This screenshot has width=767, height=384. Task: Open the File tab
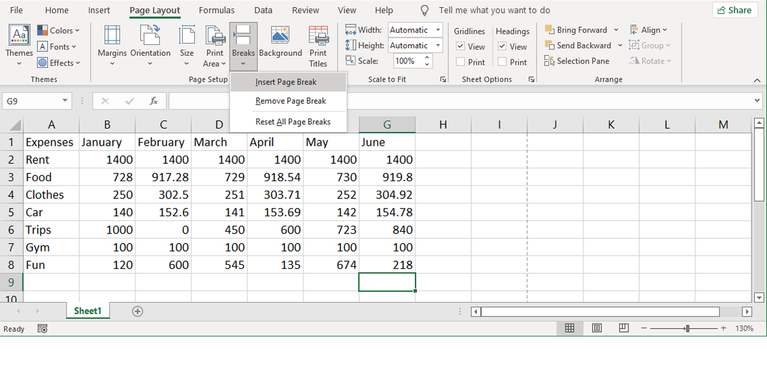point(16,10)
